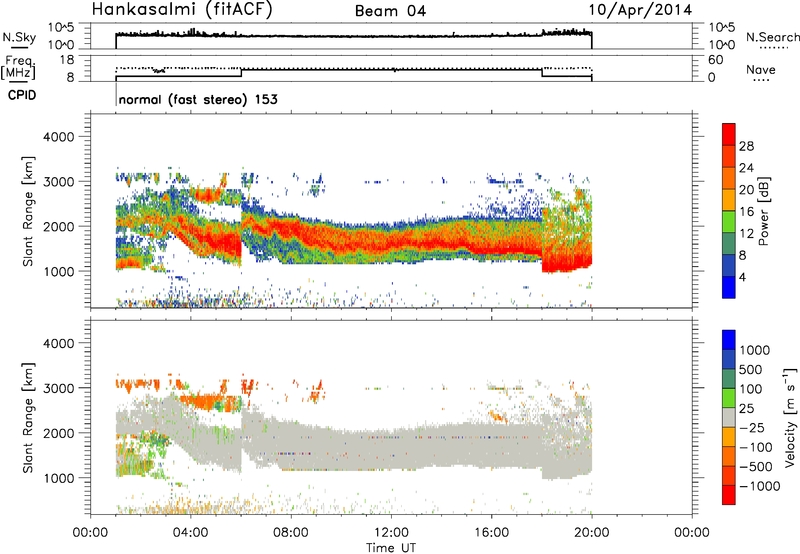The width and height of the screenshot is (800, 554).
Task: Click the -500 value on Velocity colorbar
Action: 756,466
